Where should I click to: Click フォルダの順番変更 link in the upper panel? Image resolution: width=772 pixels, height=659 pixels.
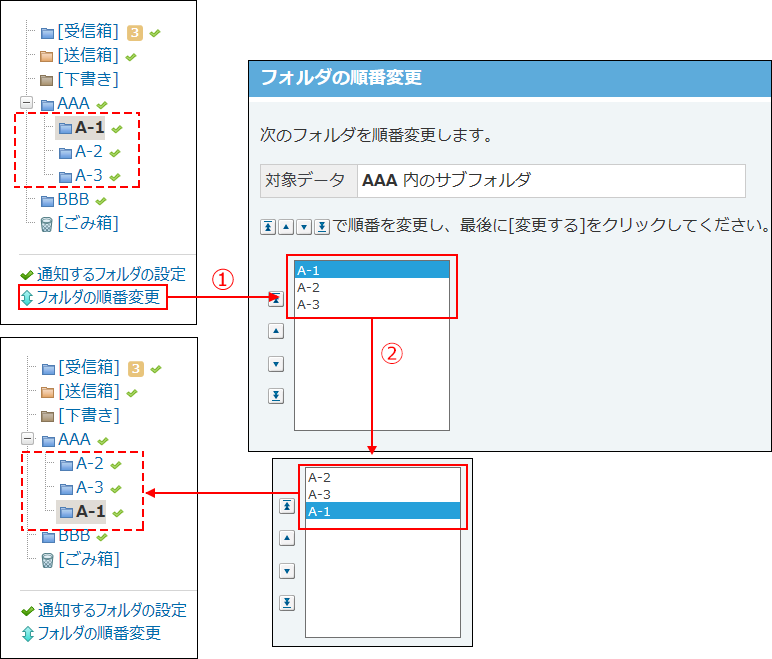coord(98,297)
